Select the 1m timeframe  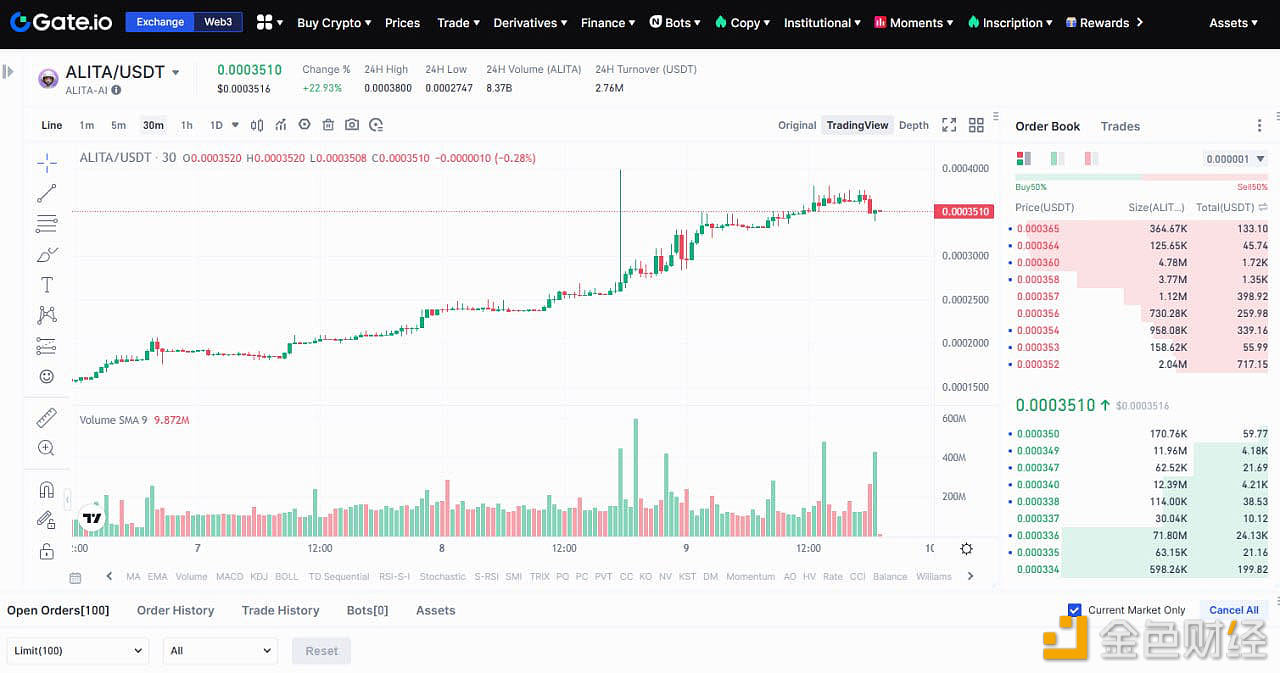87,125
